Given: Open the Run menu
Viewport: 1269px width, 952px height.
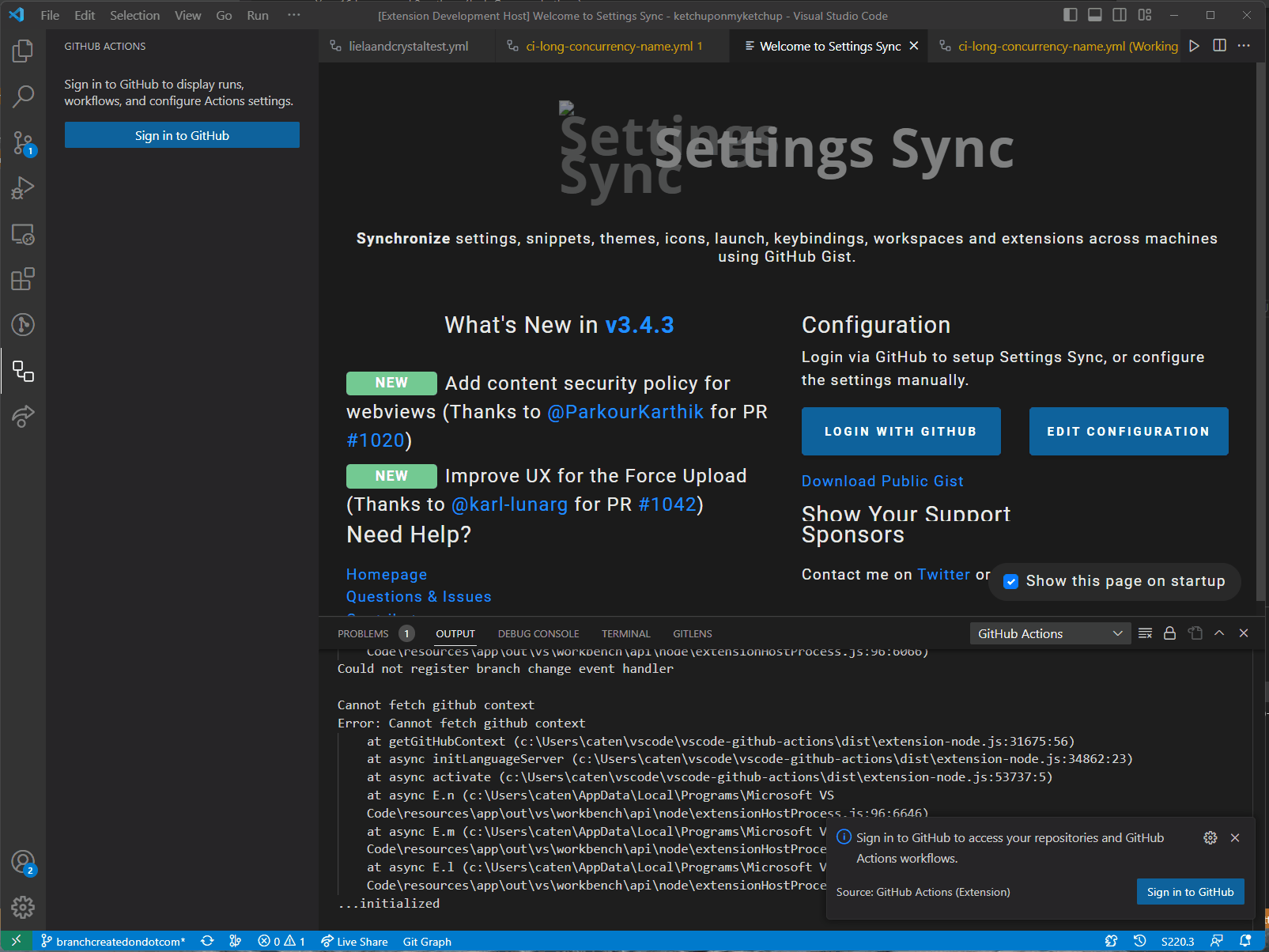Looking at the screenshot, I should (258, 15).
